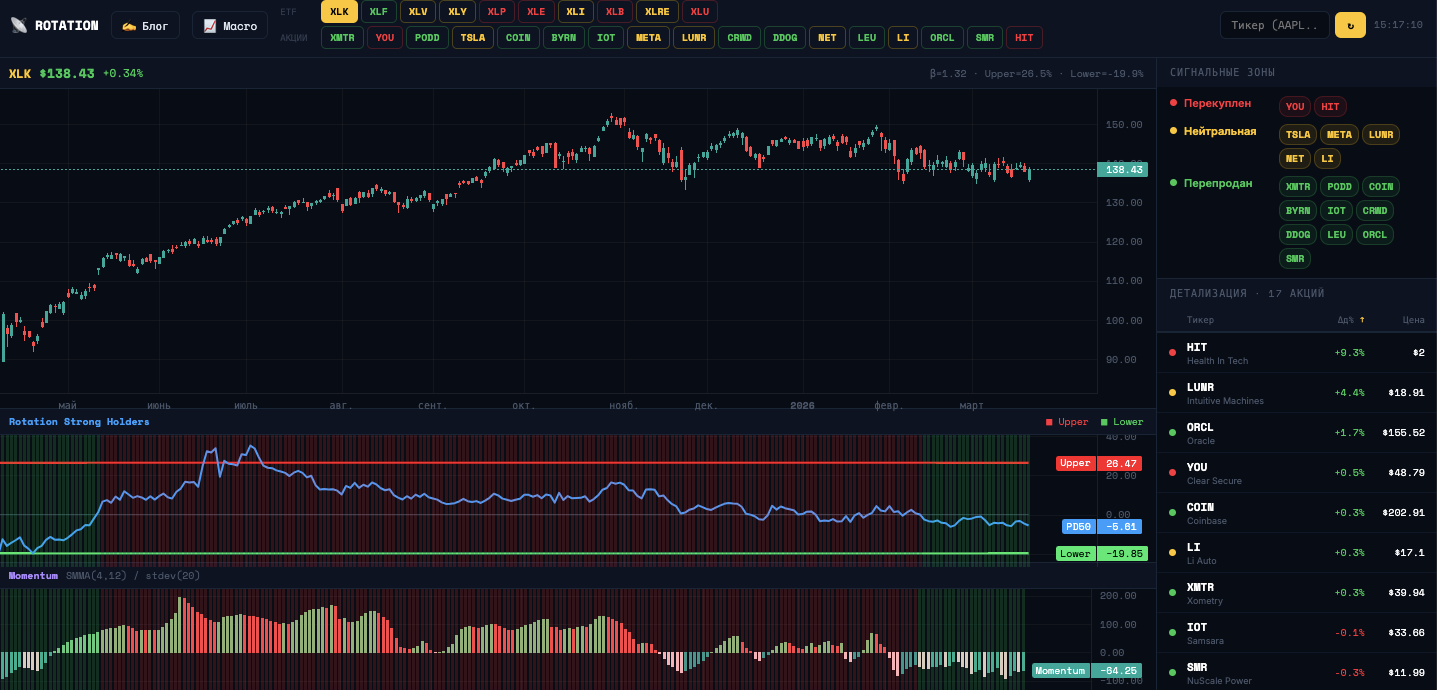Click META chip in Нейтральная zone

1339,135
